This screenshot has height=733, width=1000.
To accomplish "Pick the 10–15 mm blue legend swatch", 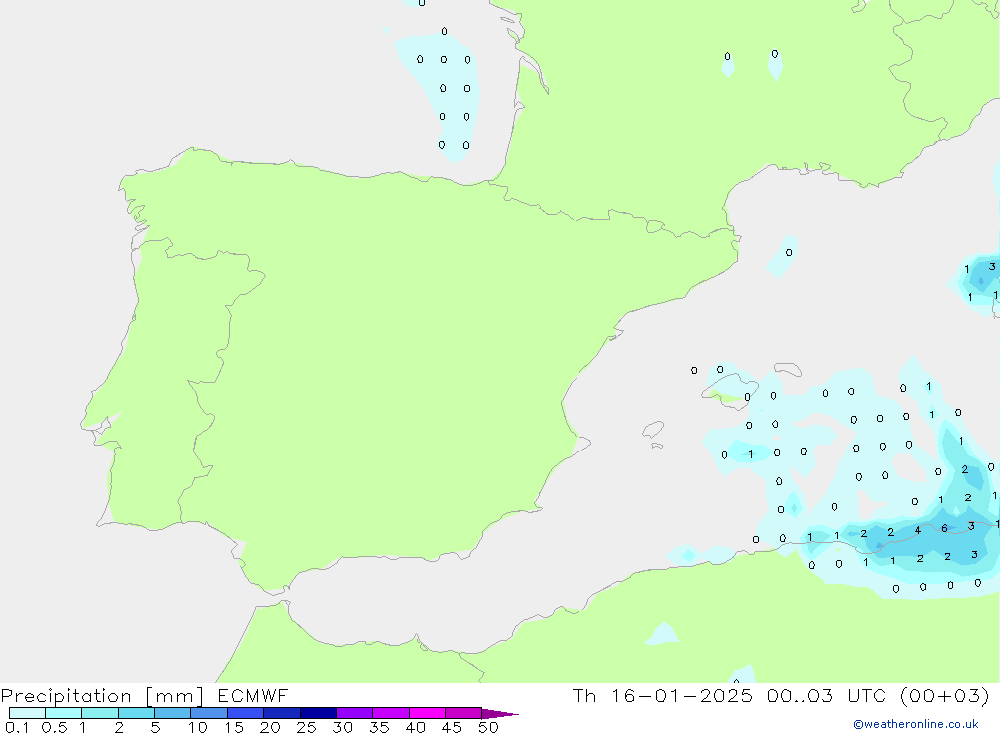I will 208,713.
